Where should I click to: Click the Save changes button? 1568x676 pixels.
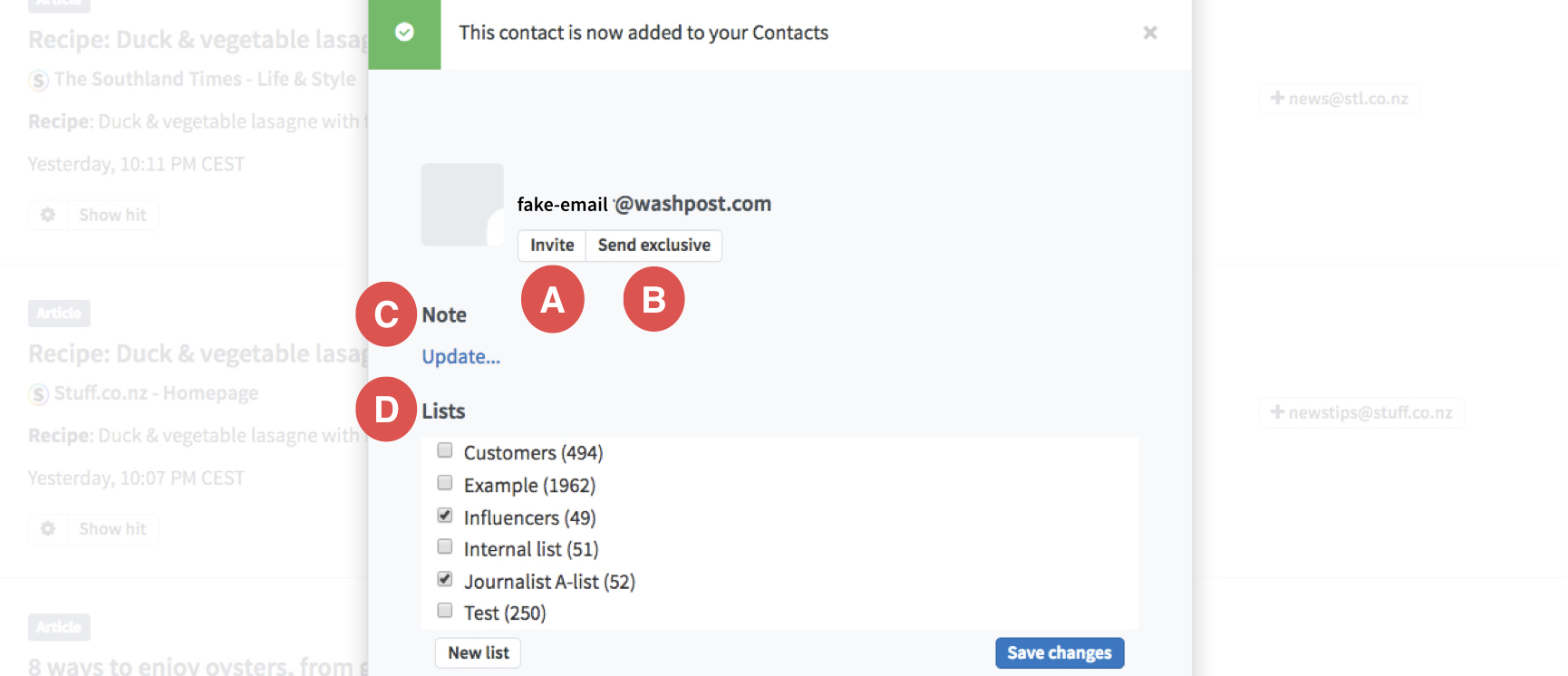pyautogui.click(x=1060, y=653)
